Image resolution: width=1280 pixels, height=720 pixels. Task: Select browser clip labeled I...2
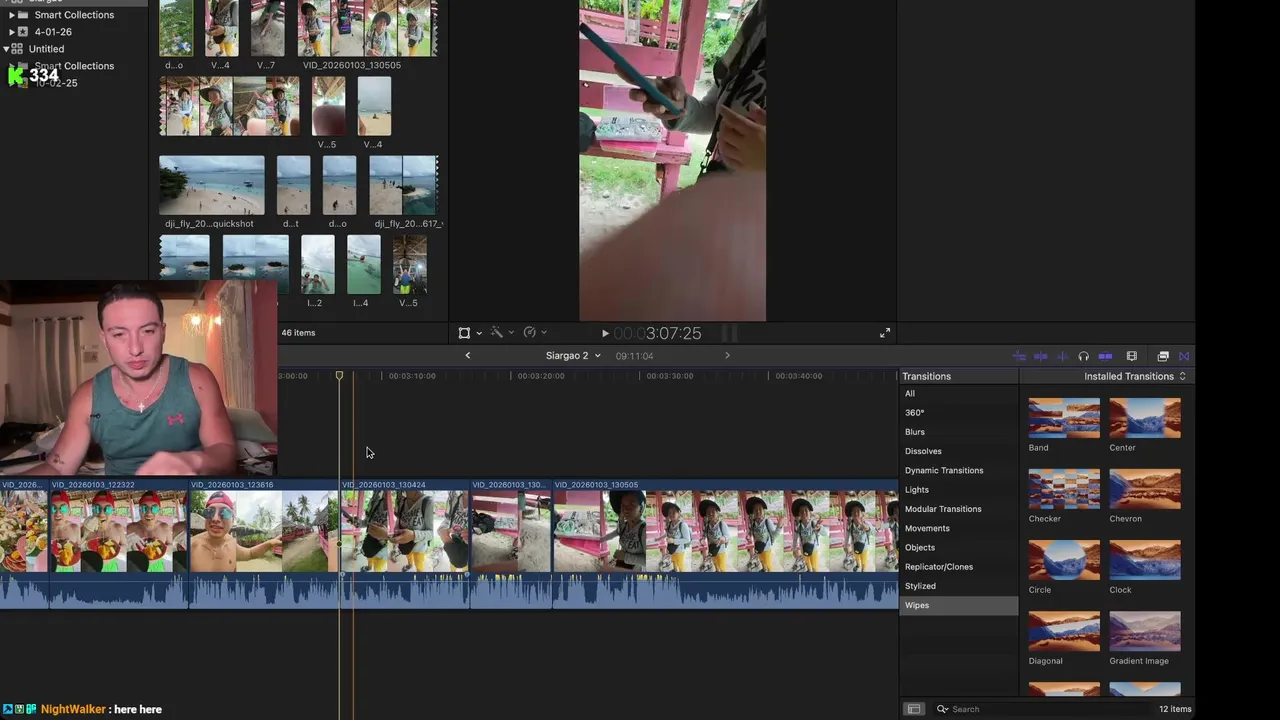point(317,264)
